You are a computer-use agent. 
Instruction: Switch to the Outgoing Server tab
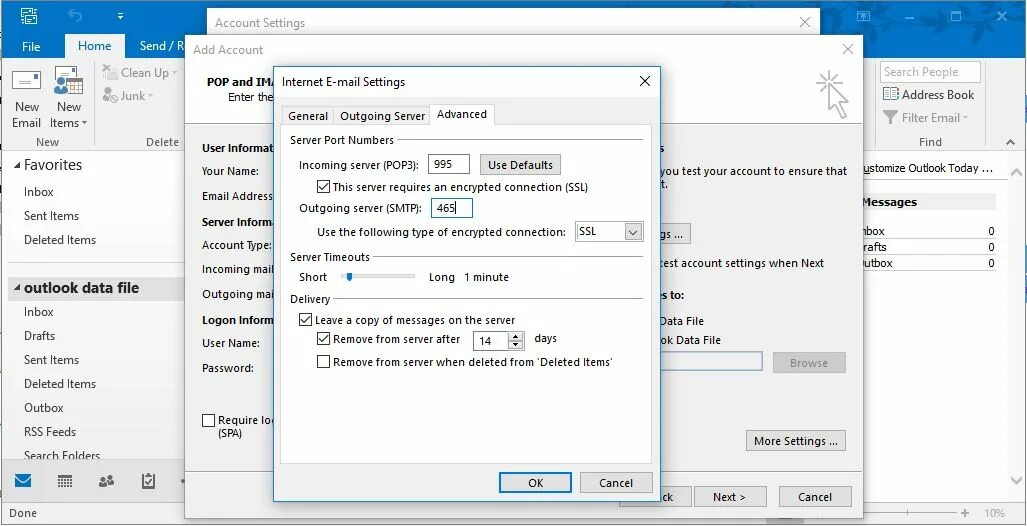pos(383,116)
